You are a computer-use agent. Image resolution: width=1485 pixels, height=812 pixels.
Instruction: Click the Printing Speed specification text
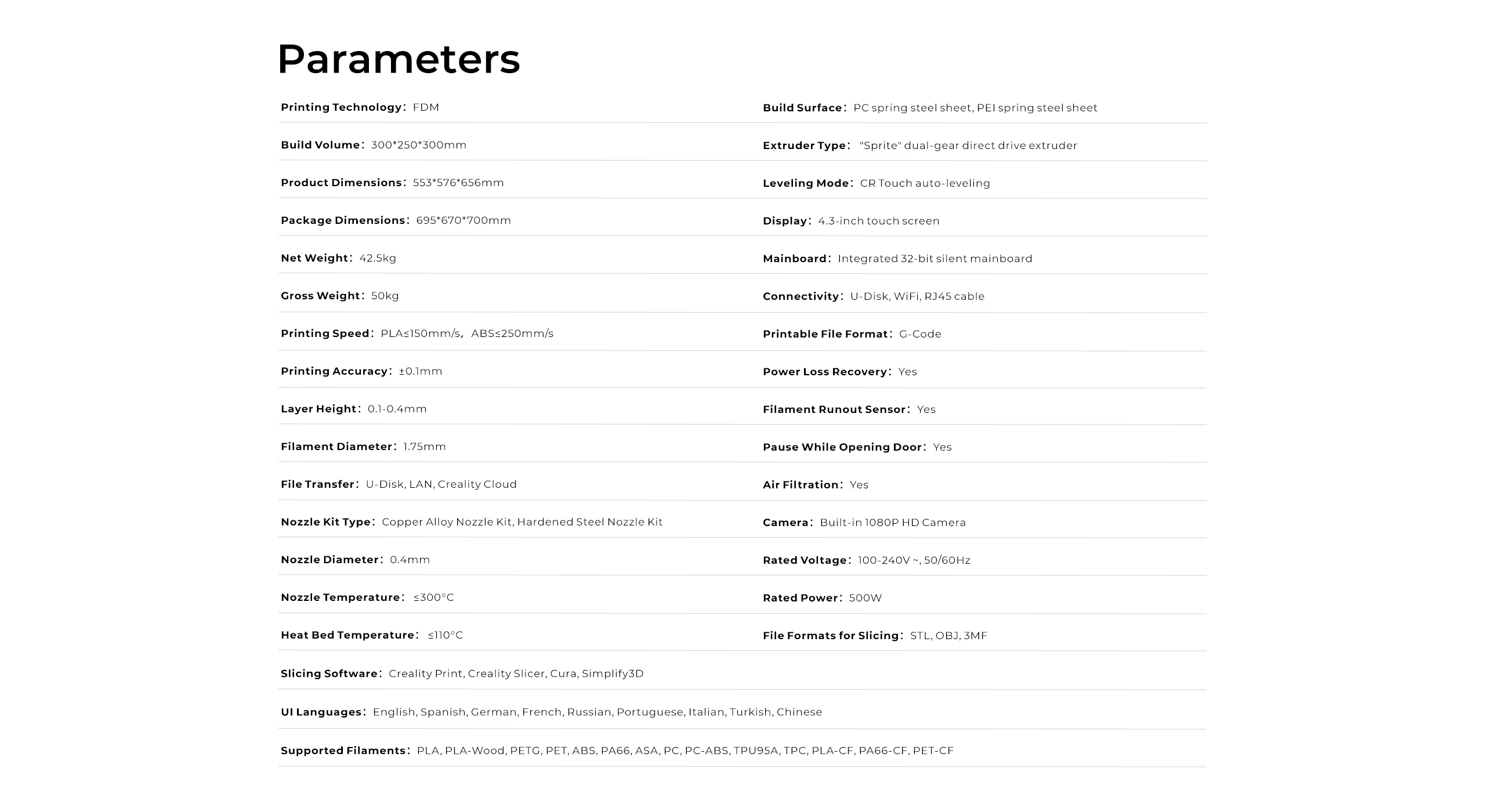(x=417, y=333)
